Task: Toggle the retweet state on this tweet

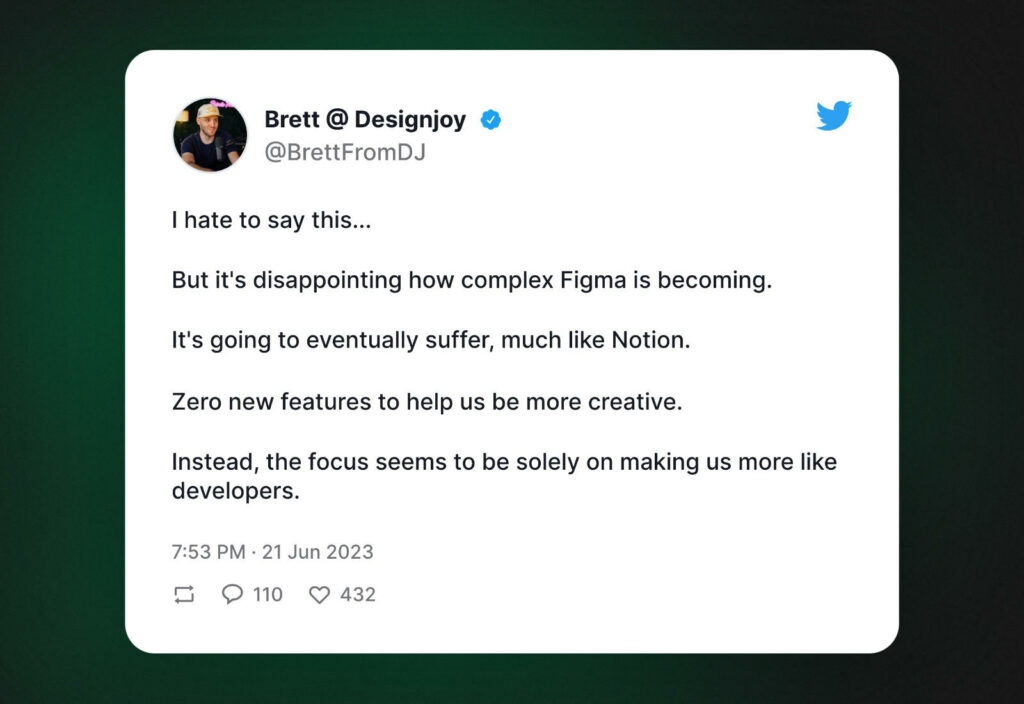Action: click(x=183, y=594)
